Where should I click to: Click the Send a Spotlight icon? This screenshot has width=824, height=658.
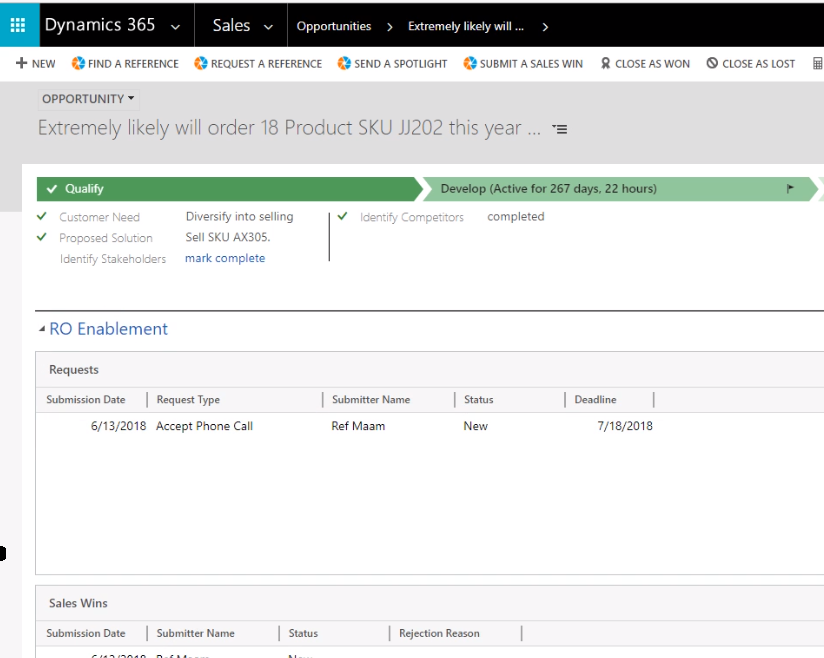(x=344, y=63)
